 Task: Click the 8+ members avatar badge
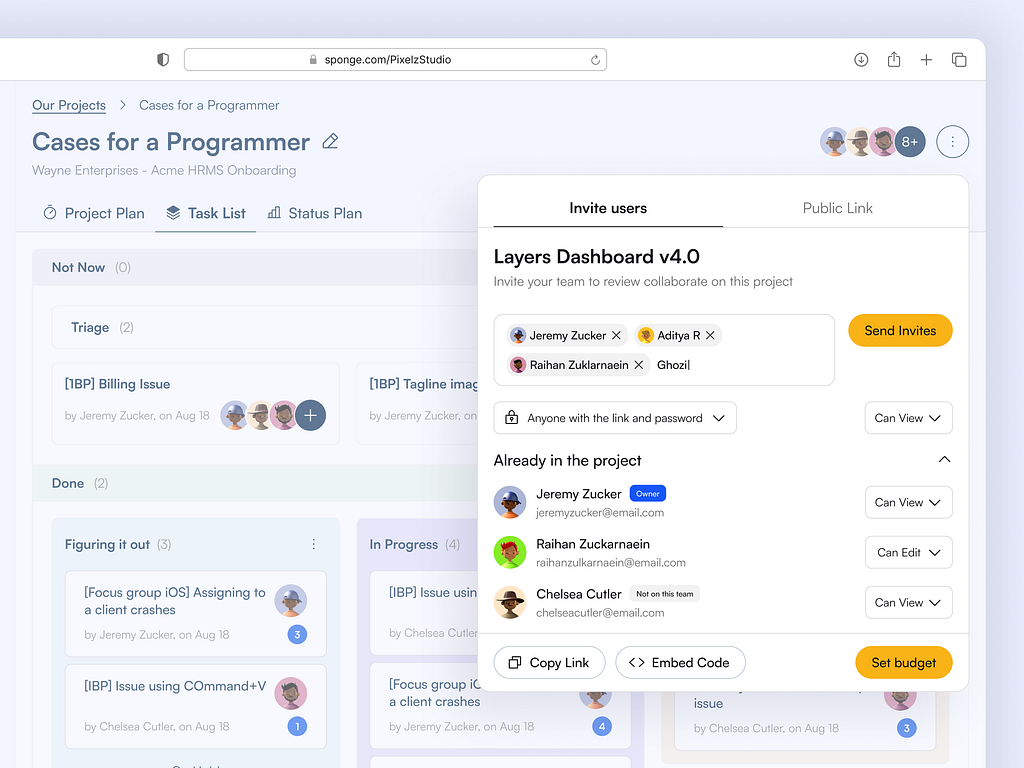click(x=910, y=141)
